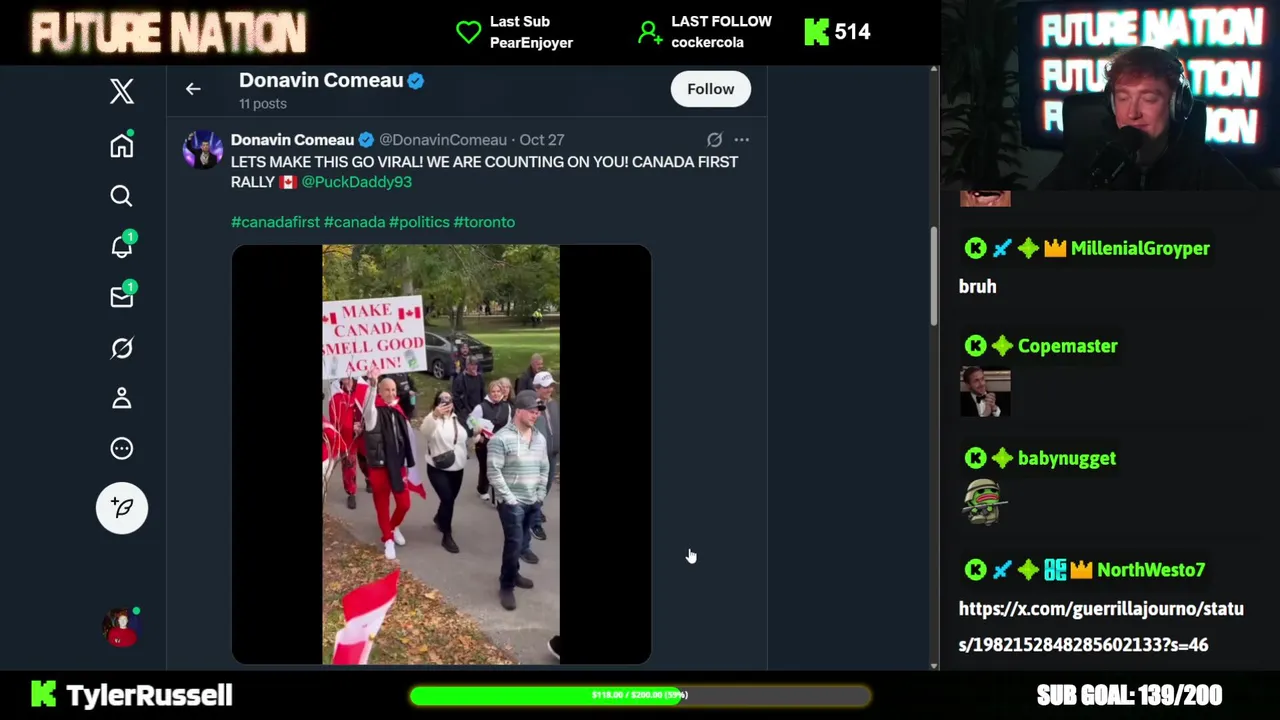Screen dimensions: 1280x720
Task: Open the post's three-dot options menu
Action: pyautogui.click(x=741, y=140)
